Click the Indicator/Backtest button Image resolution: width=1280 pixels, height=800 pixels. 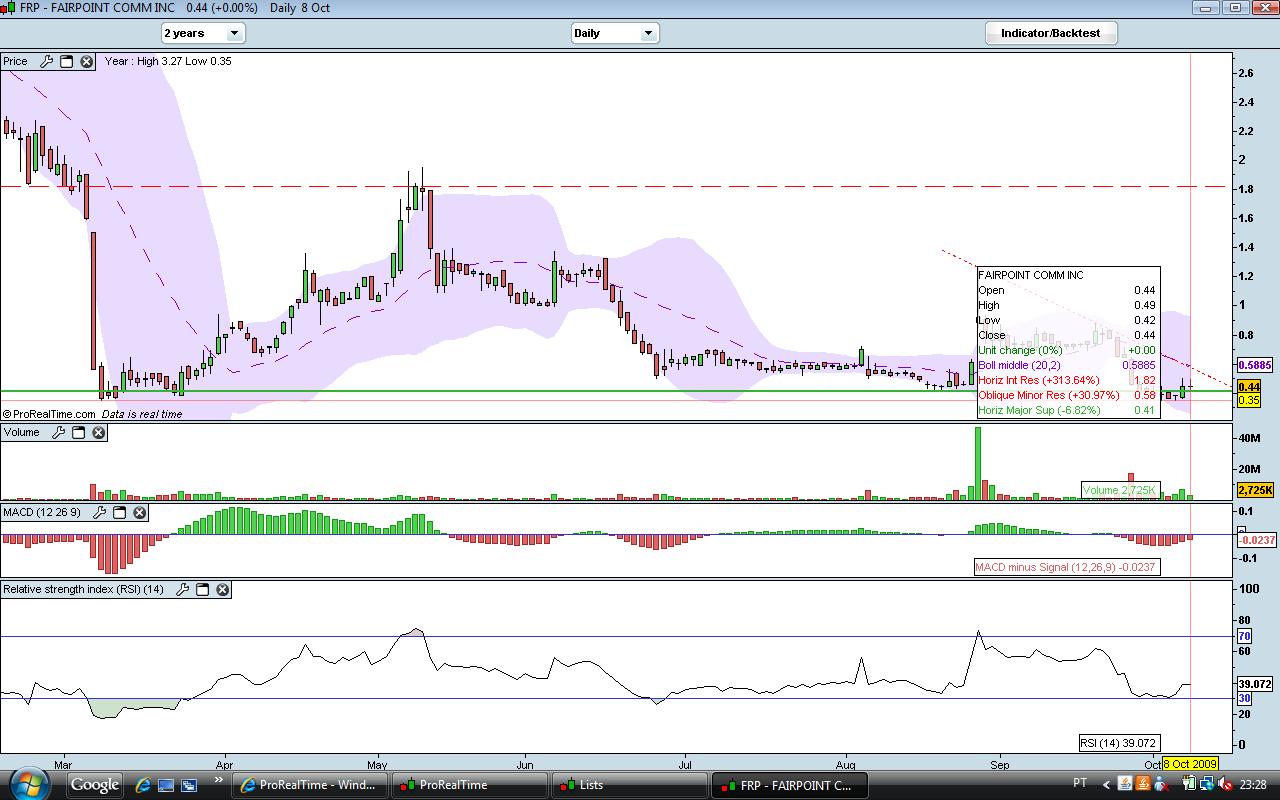pos(1050,33)
